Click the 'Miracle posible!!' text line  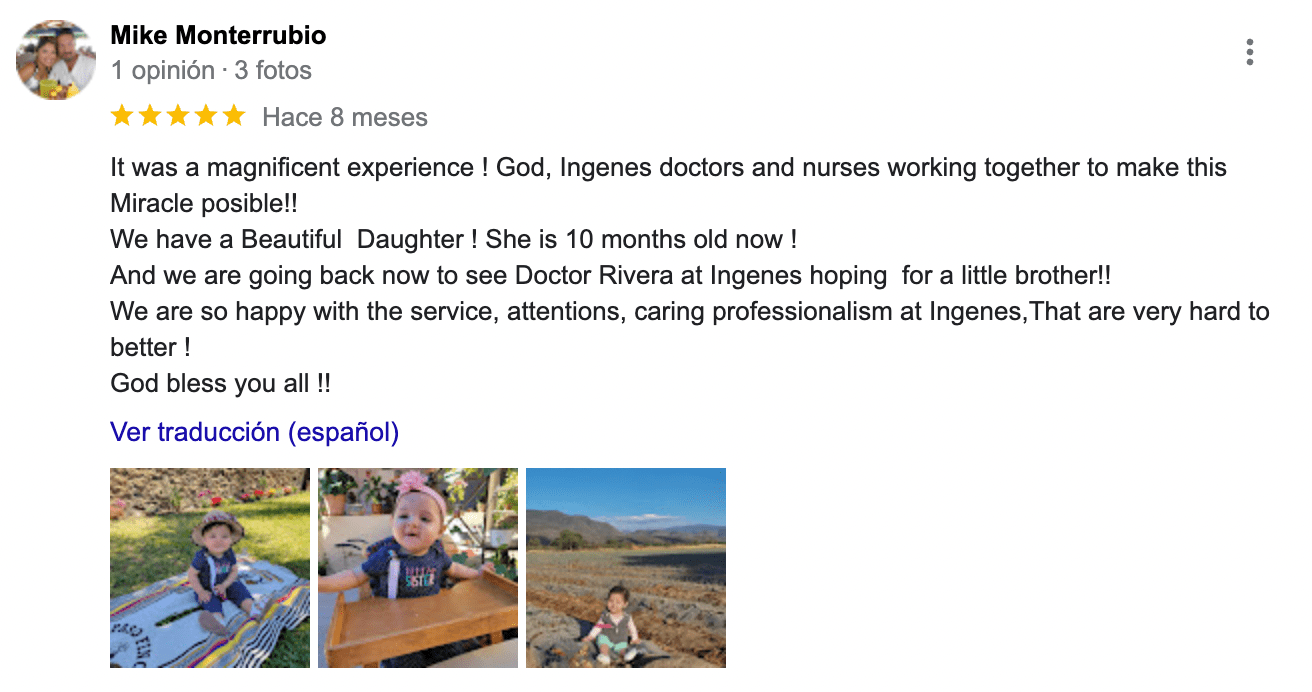pyautogui.click(x=204, y=204)
